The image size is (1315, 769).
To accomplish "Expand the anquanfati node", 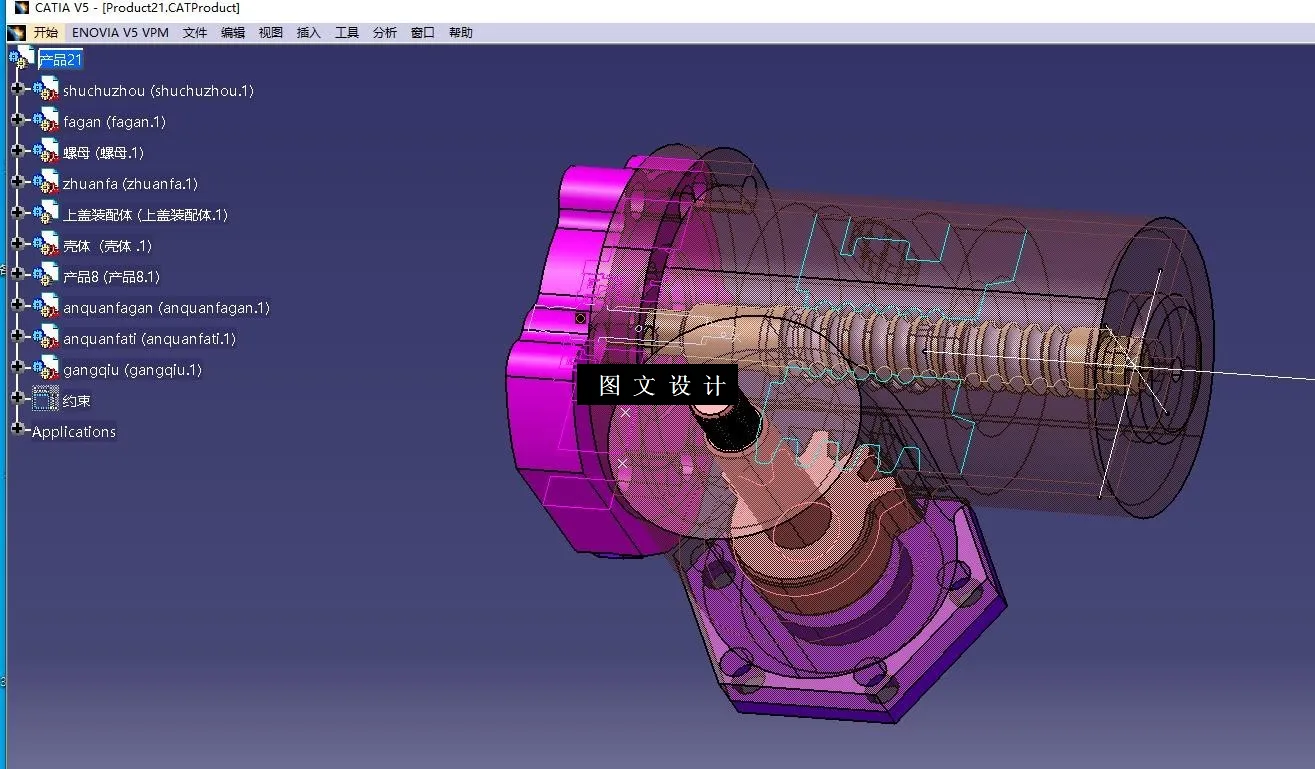I will point(16,338).
